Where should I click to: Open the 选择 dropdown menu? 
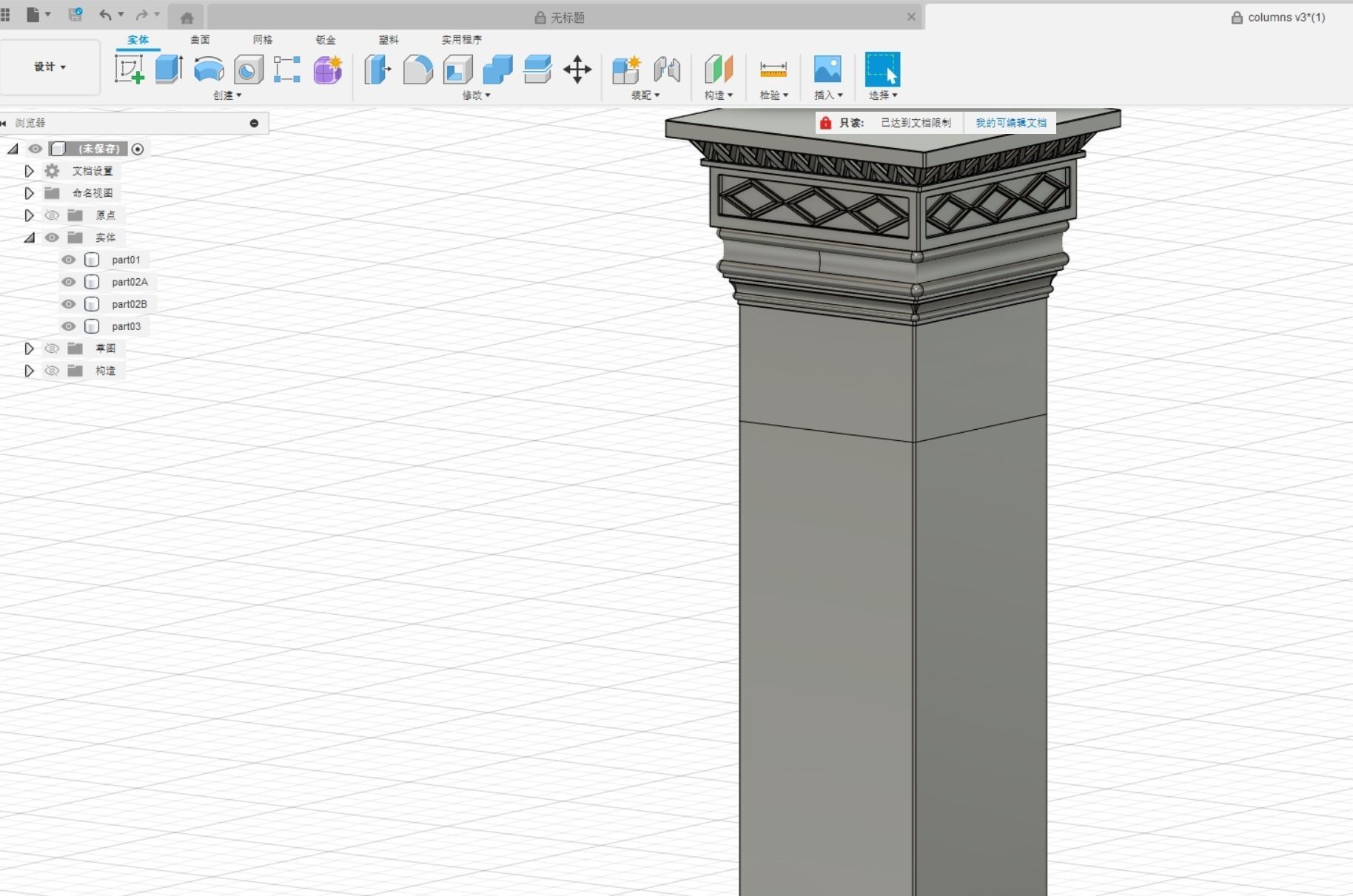883,95
